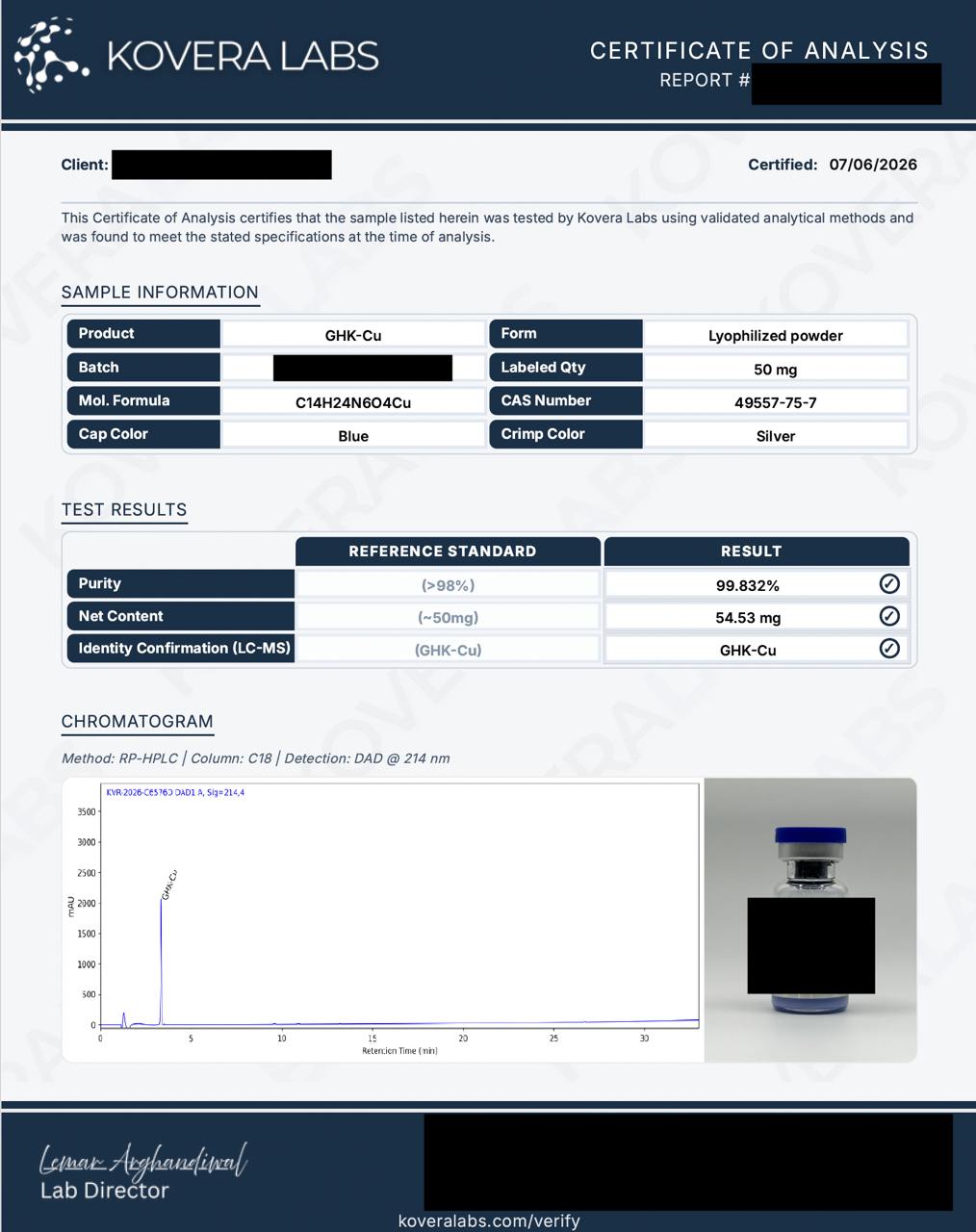Click the Lab Director signature
The width and height of the screenshot is (976, 1232).
(x=142, y=1160)
